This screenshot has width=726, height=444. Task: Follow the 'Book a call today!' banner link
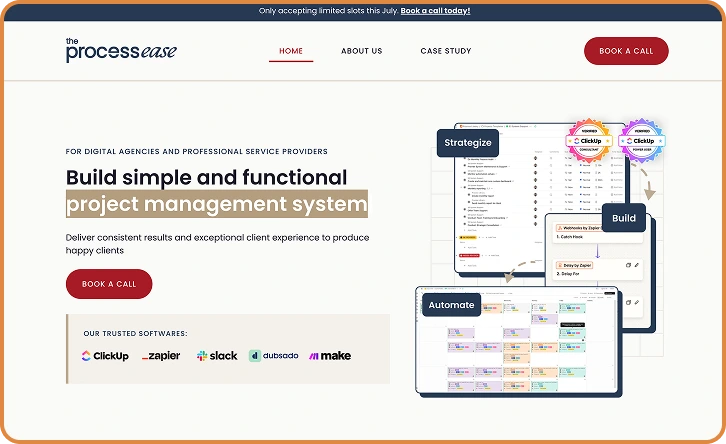click(x=435, y=11)
